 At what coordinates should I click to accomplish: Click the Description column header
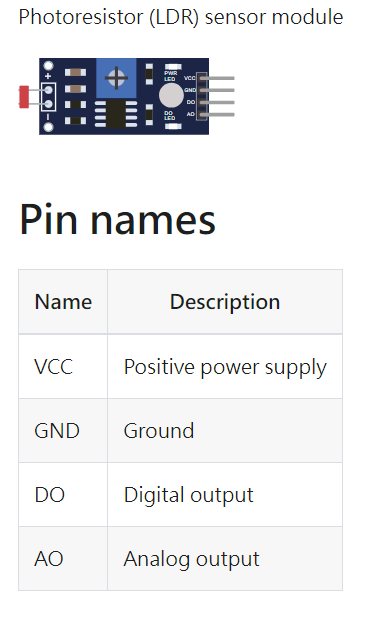coord(225,302)
